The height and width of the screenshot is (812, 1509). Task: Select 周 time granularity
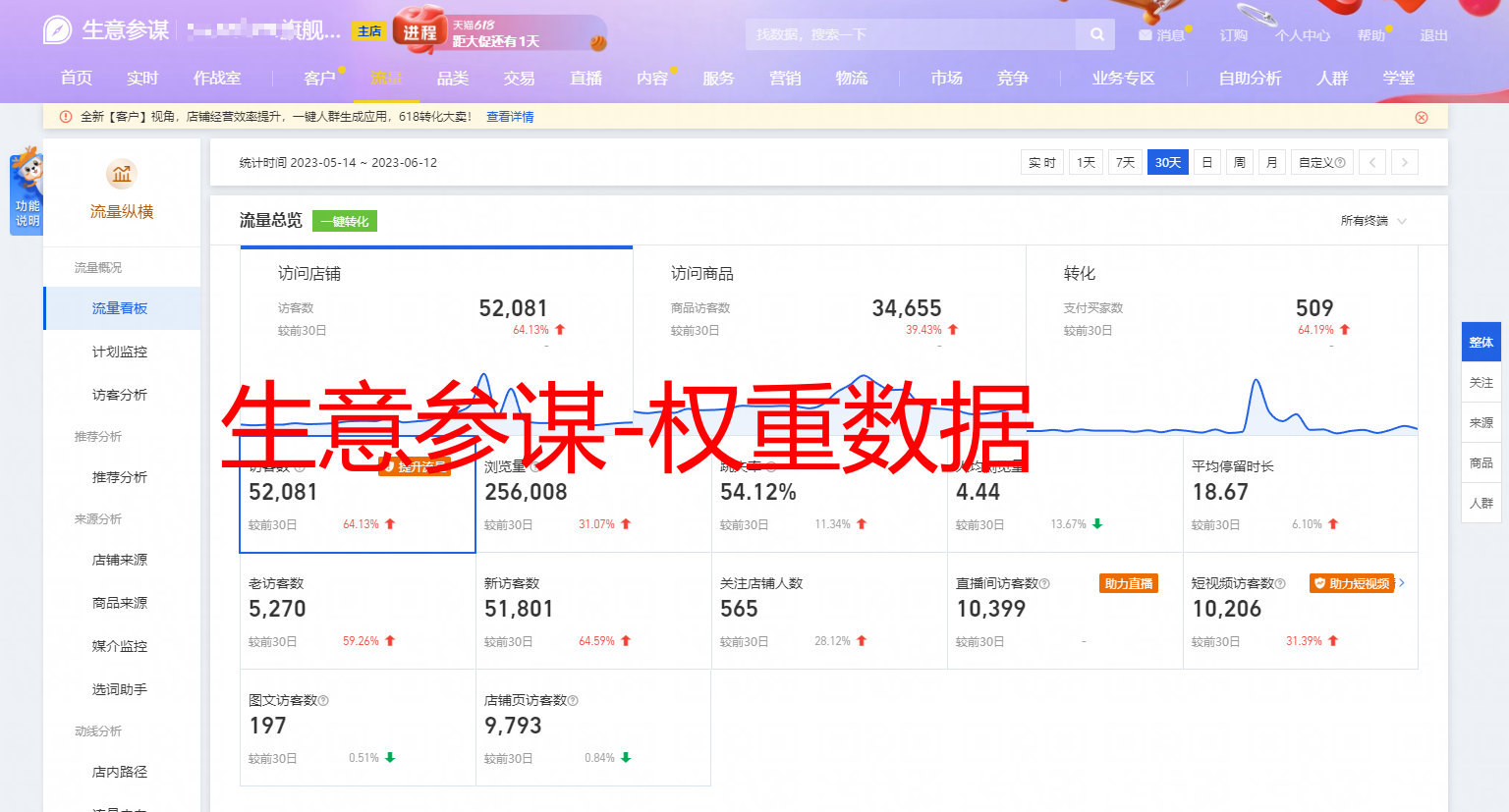click(x=1240, y=162)
